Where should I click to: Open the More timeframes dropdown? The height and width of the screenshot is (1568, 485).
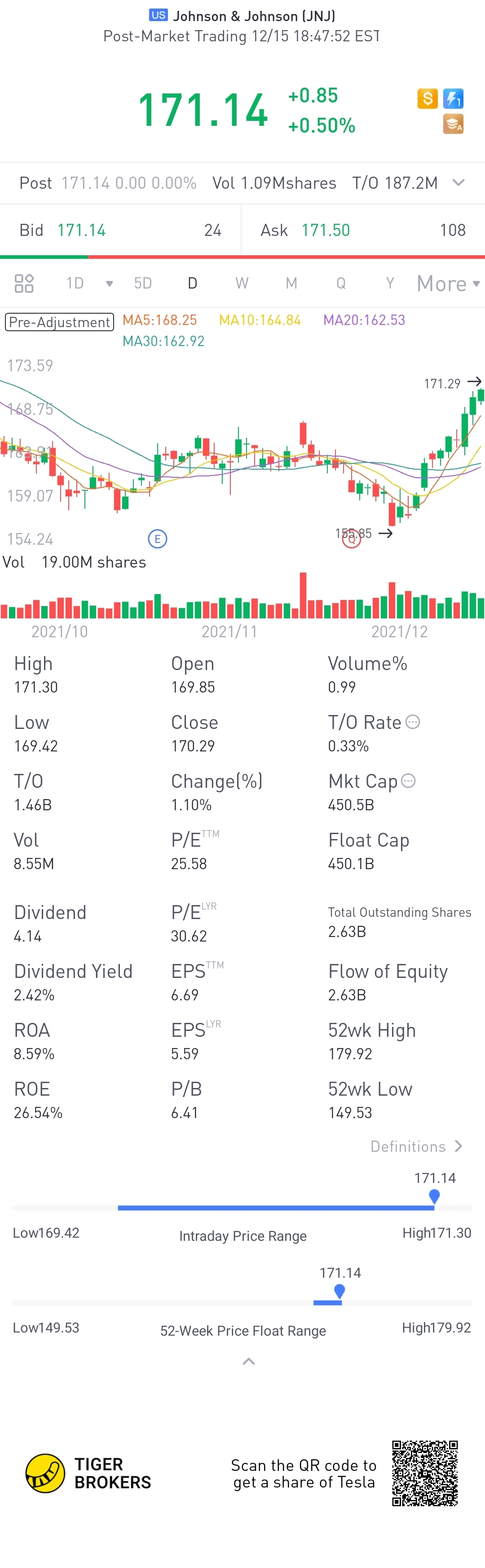pyautogui.click(x=449, y=284)
